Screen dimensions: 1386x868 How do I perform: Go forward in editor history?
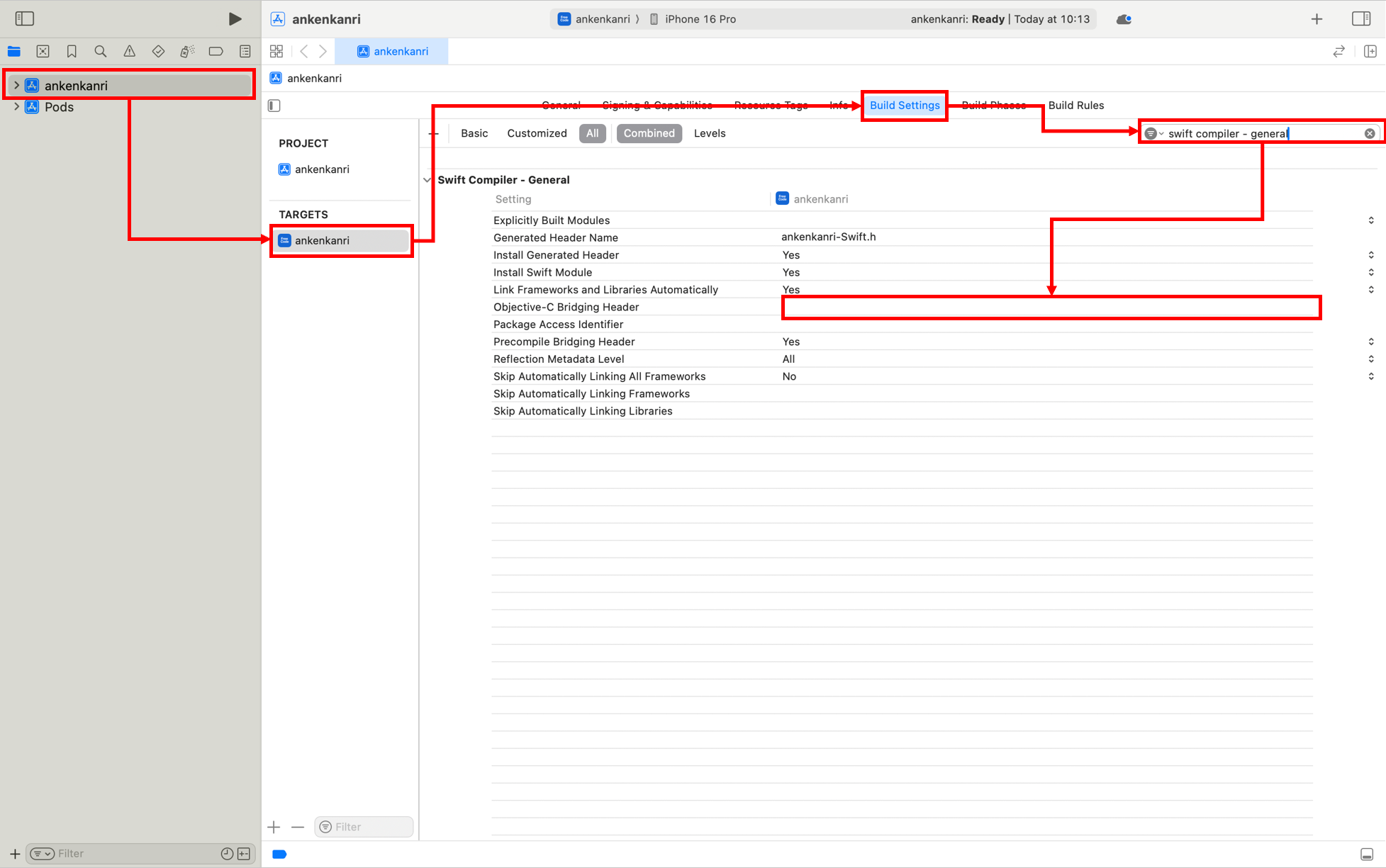pyautogui.click(x=323, y=51)
